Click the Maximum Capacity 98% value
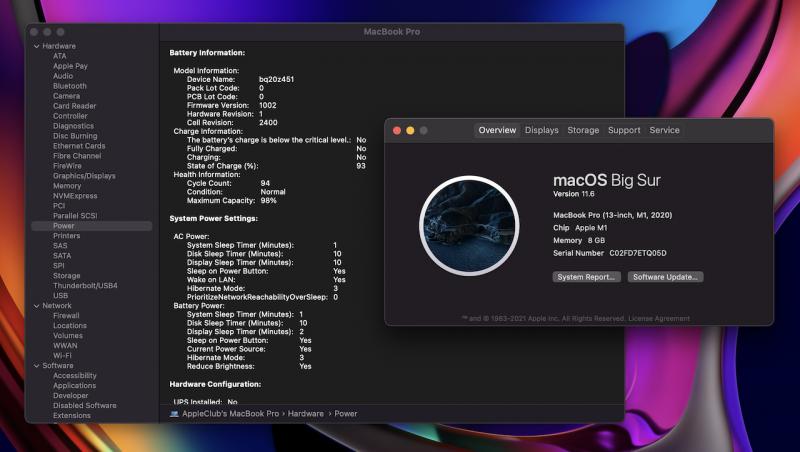800x452 pixels. [x=268, y=200]
